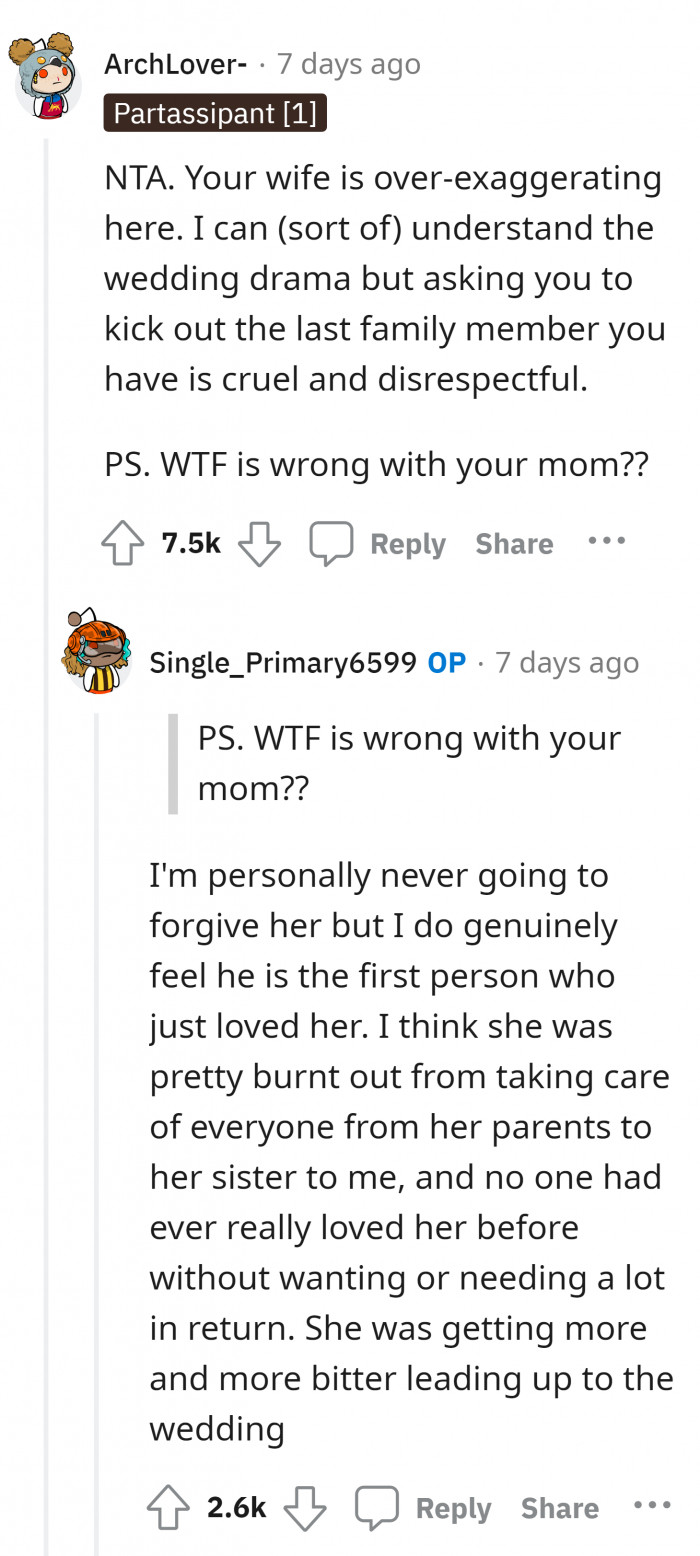This screenshot has height=1556, width=700.
Task: Click comment bubble icon on ArchLover- comment
Action: pyautogui.click(x=331, y=543)
